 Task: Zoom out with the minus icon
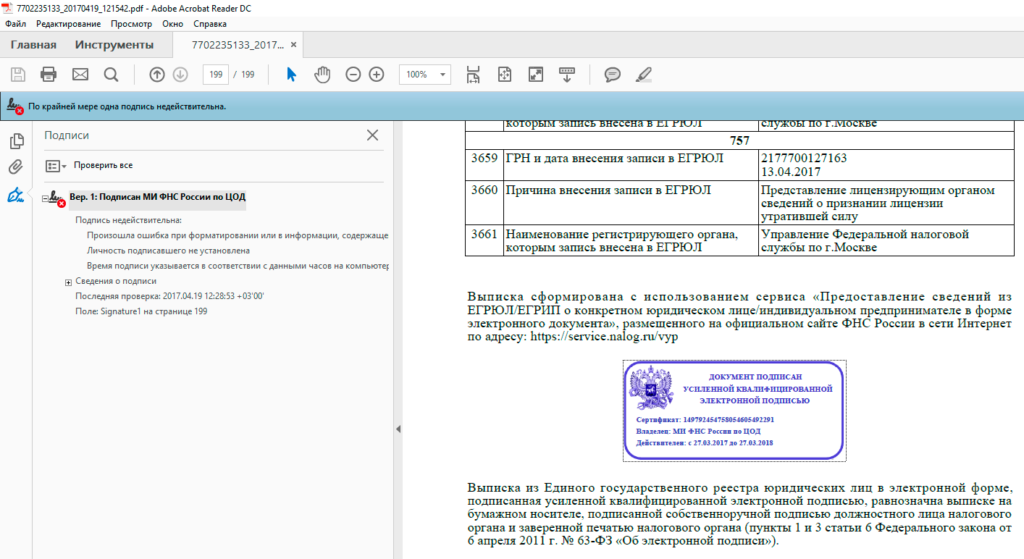[353, 74]
